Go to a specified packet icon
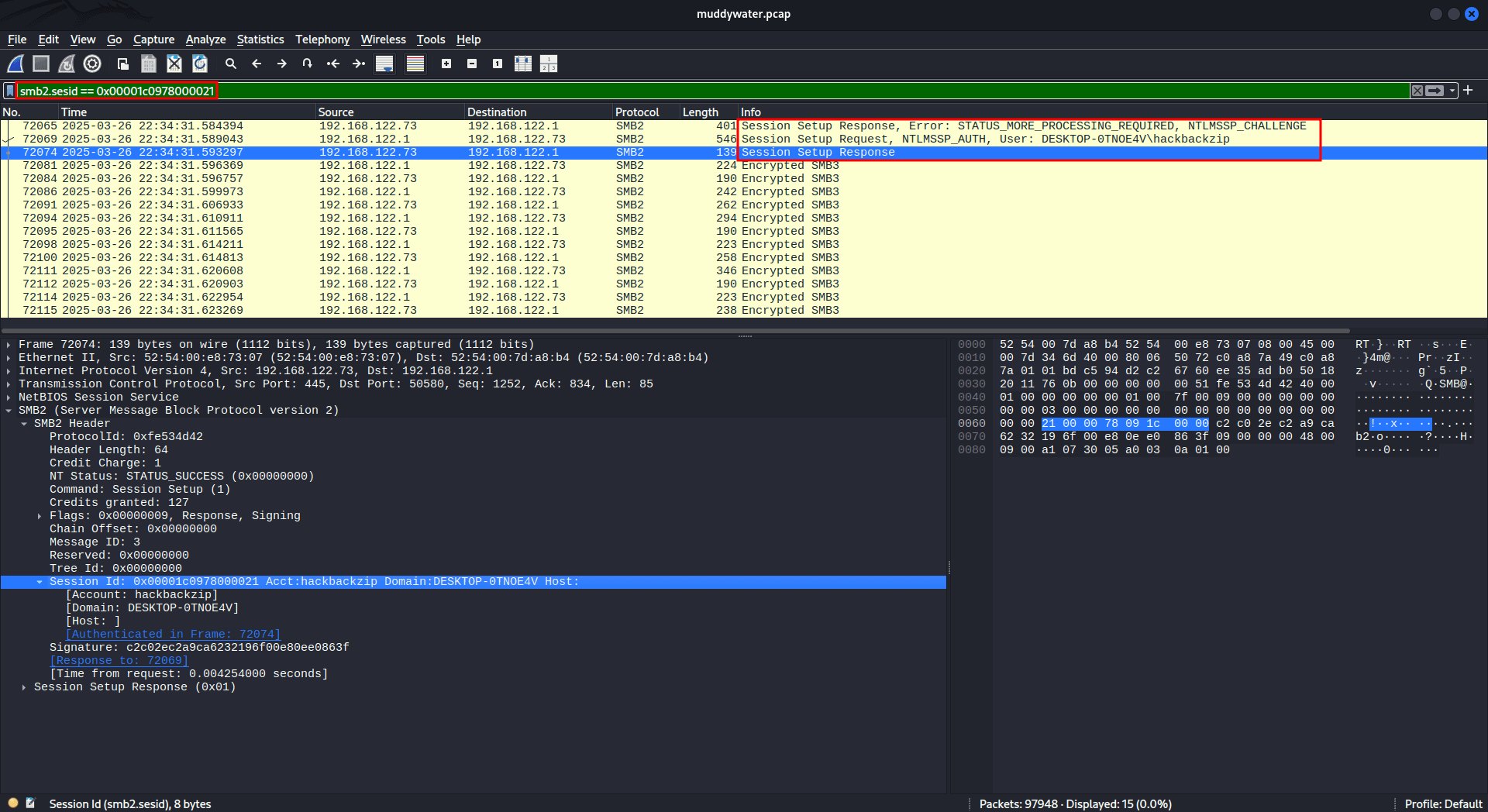 (308, 64)
